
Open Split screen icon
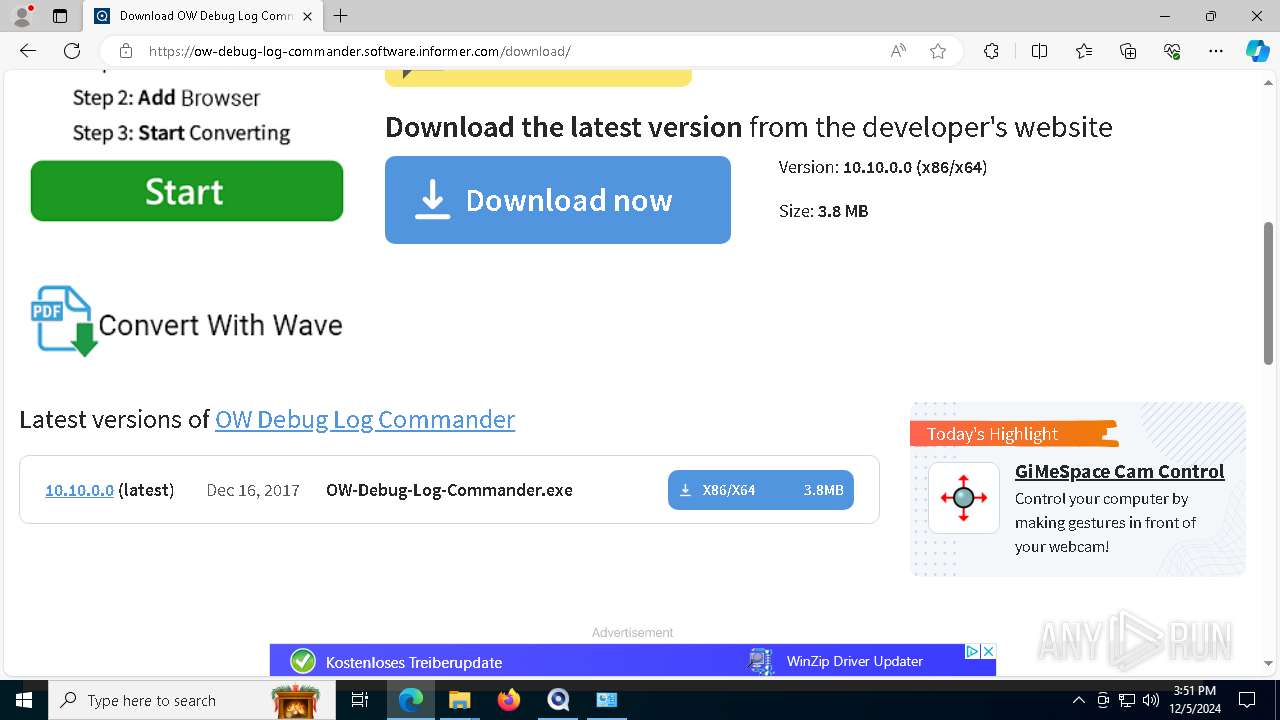(x=1039, y=51)
